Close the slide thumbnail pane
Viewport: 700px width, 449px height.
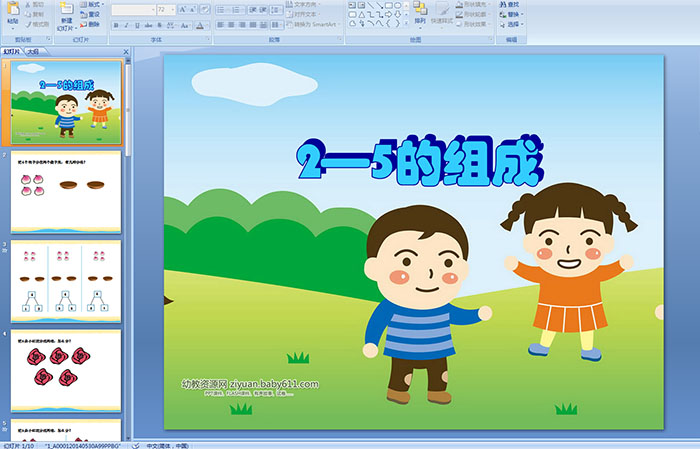[x=126, y=52]
